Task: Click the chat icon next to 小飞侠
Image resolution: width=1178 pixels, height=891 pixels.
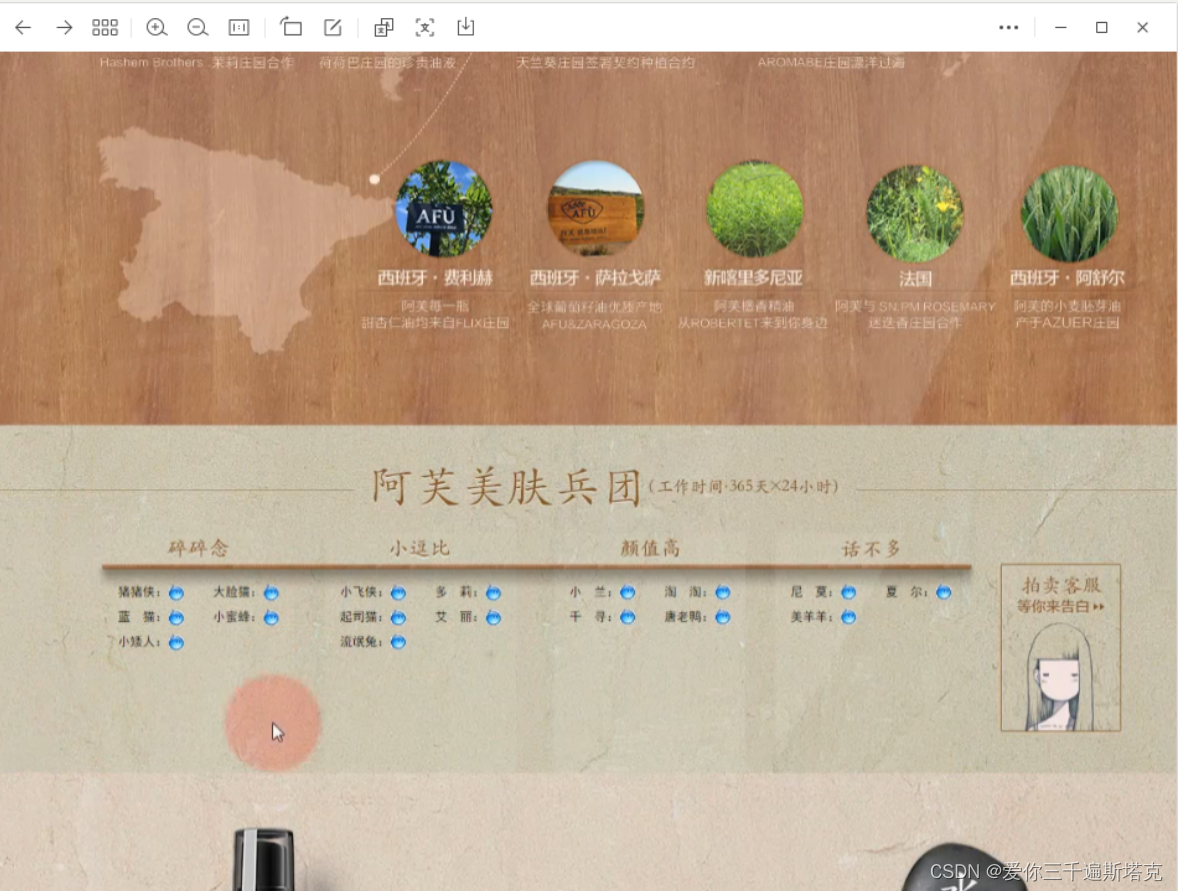Action: [398, 593]
